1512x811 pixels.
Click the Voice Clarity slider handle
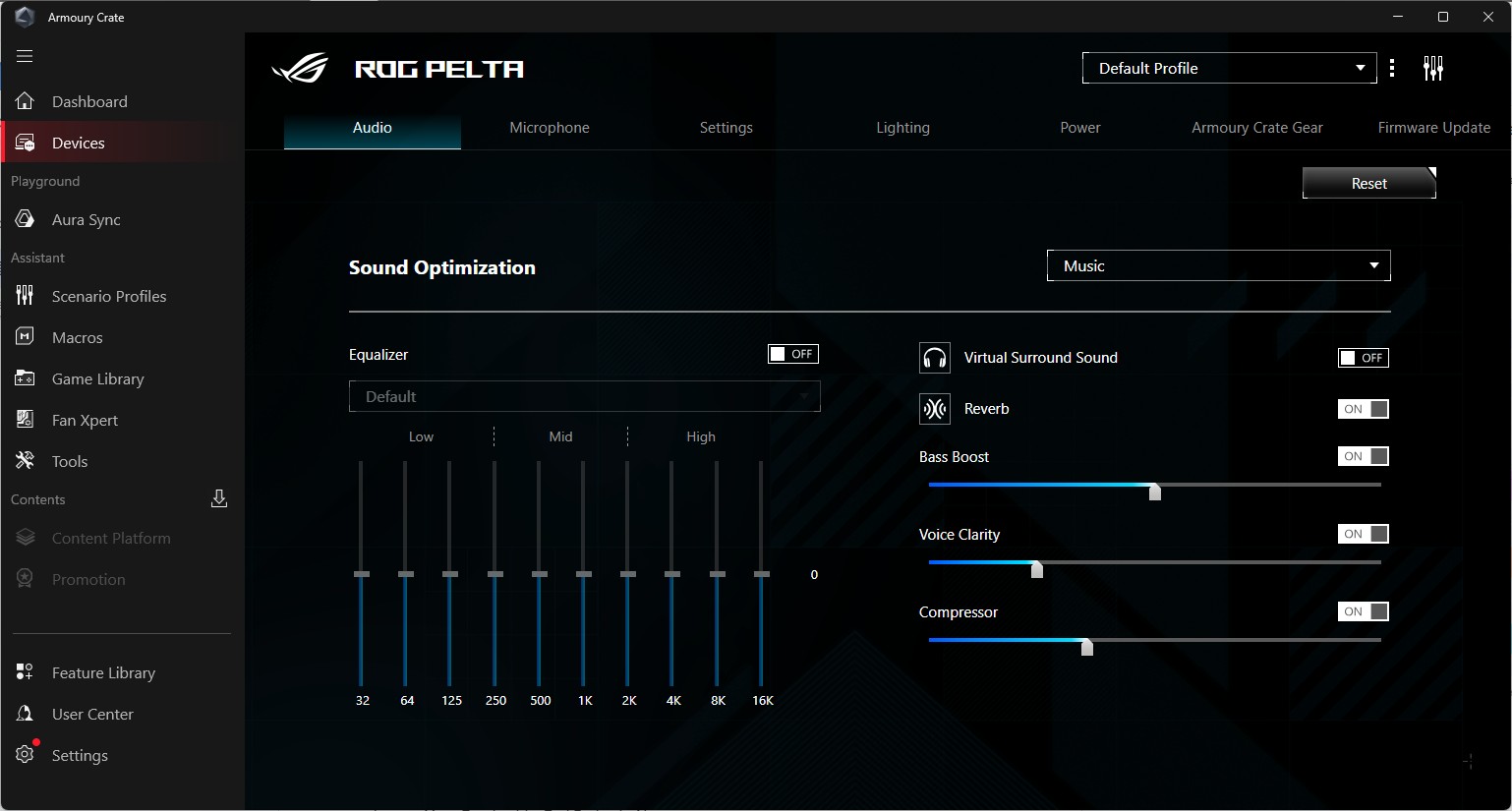[x=1037, y=569]
